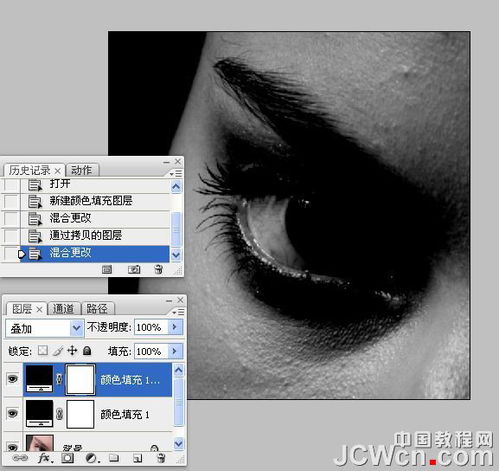Viewport: 499px width, 471px height.
Task: Switch to 动作 actions tab
Action: pos(82,170)
